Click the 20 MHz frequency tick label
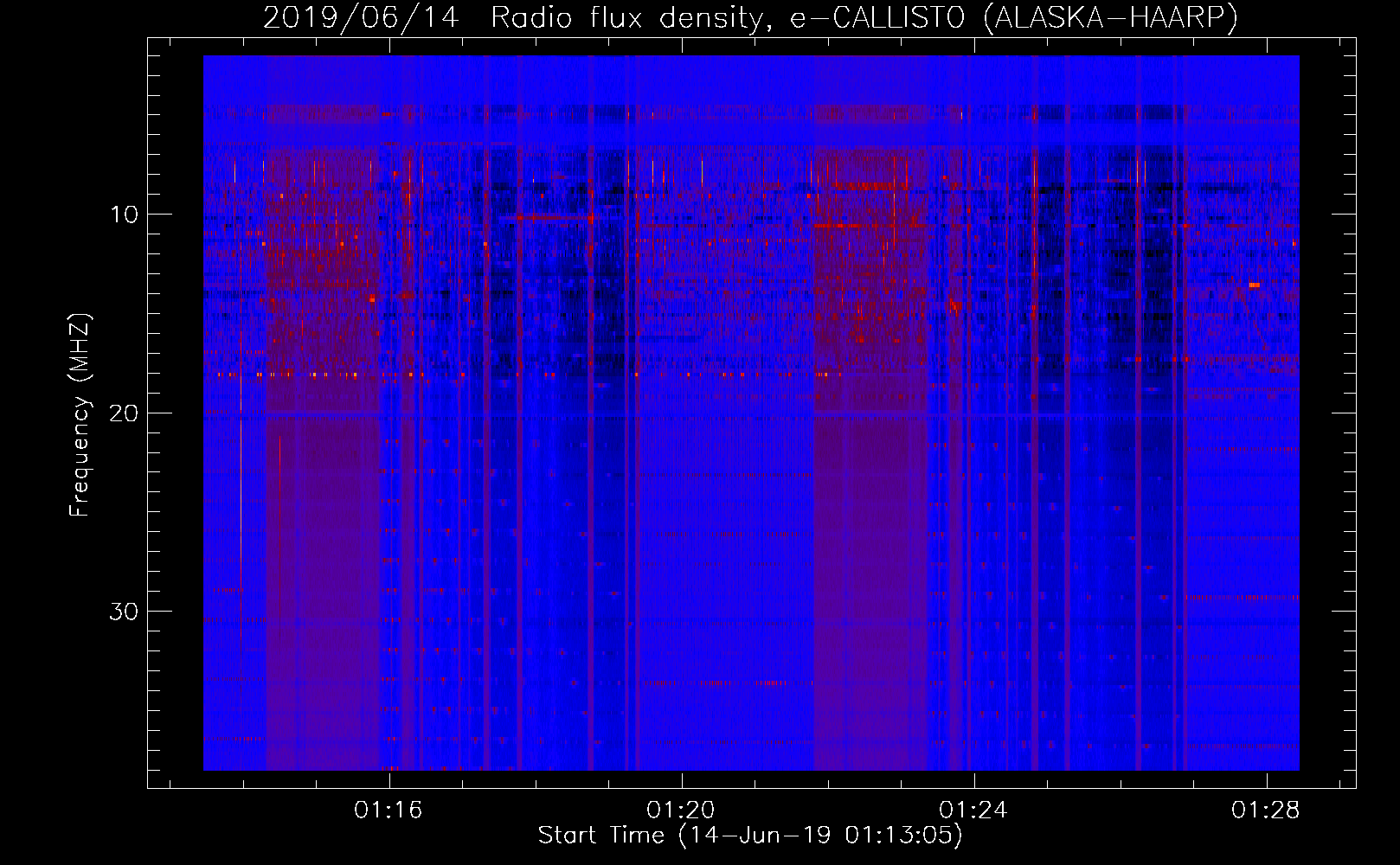The width and height of the screenshot is (1400, 865). pos(124,413)
